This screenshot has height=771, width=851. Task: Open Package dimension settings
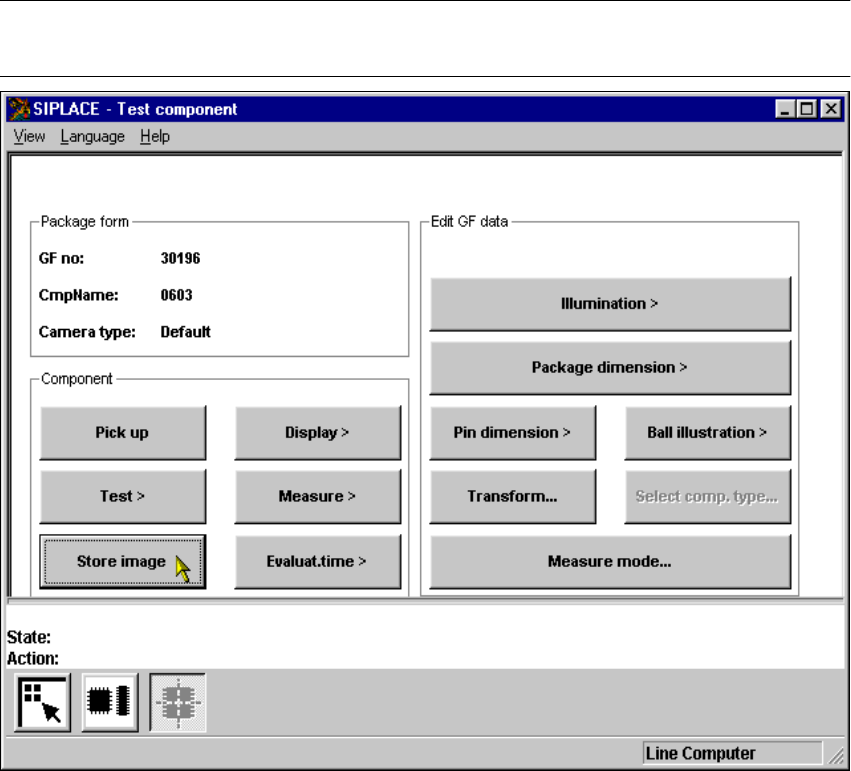609,368
